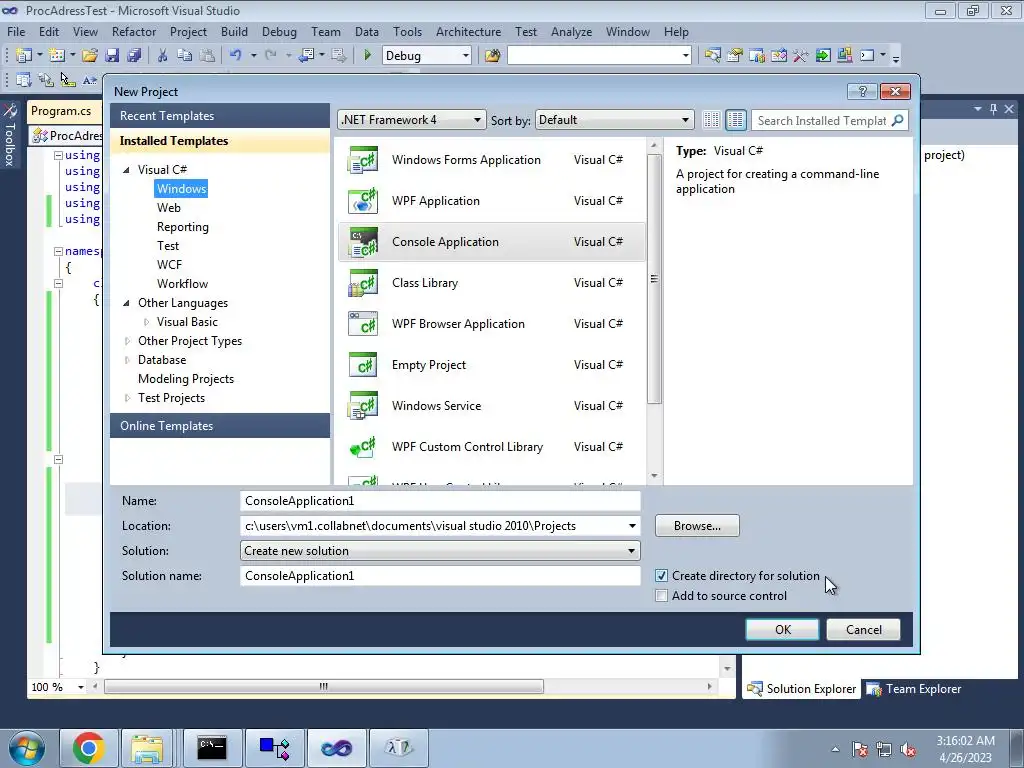Click the Solution Explorer icon in the toolbar
Viewport: 1024px width, 768px height.
click(712, 56)
